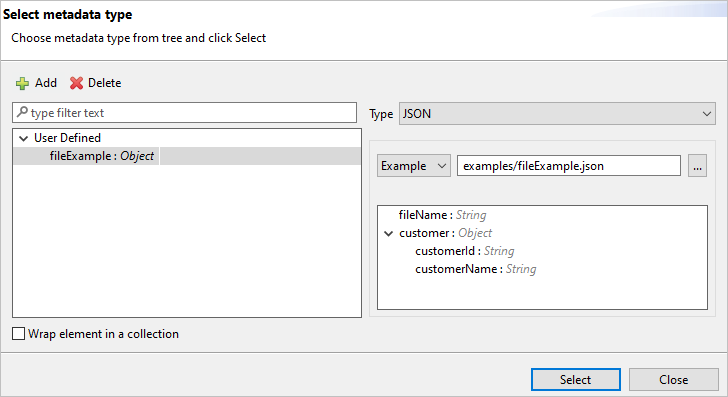Click the examples/fileExample.json path field
The width and height of the screenshot is (728, 397).
tap(569, 166)
